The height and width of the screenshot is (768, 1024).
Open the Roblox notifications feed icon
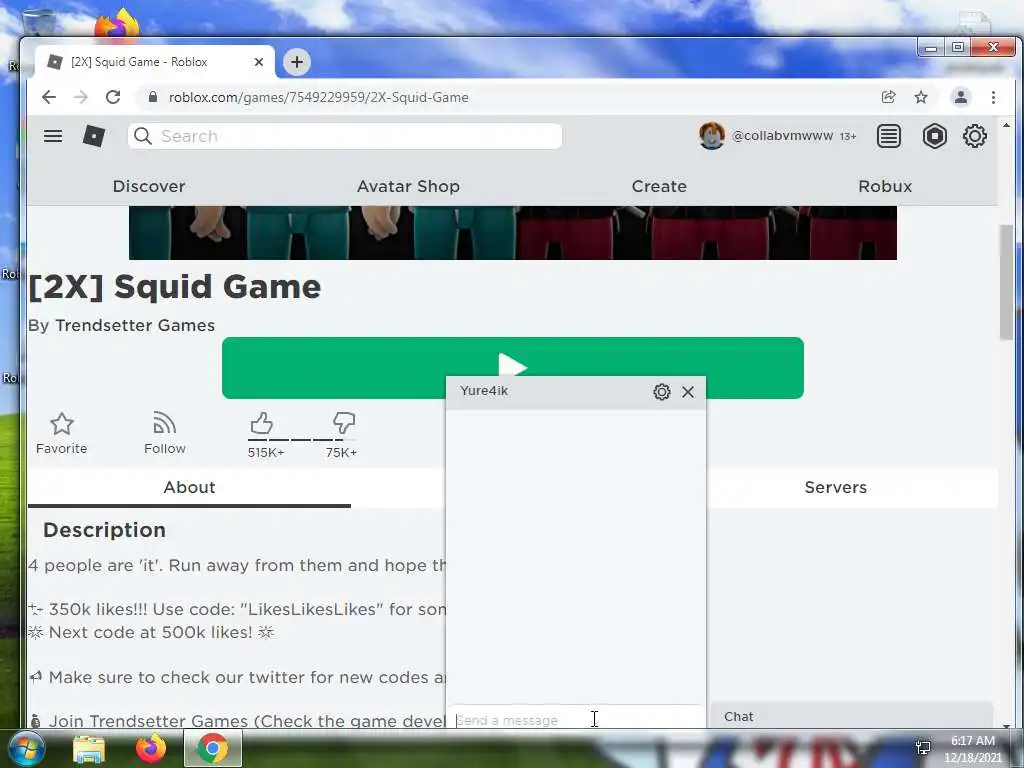[x=889, y=136]
